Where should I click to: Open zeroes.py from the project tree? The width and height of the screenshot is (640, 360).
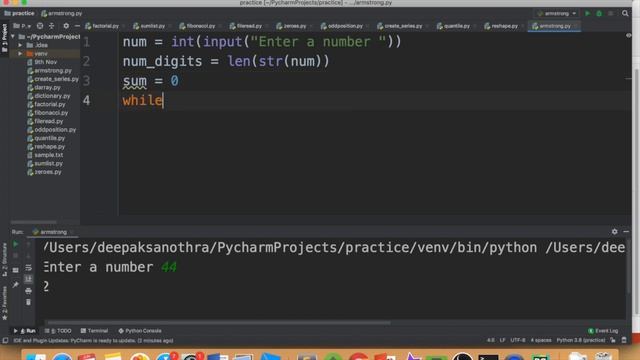click(44, 172)
